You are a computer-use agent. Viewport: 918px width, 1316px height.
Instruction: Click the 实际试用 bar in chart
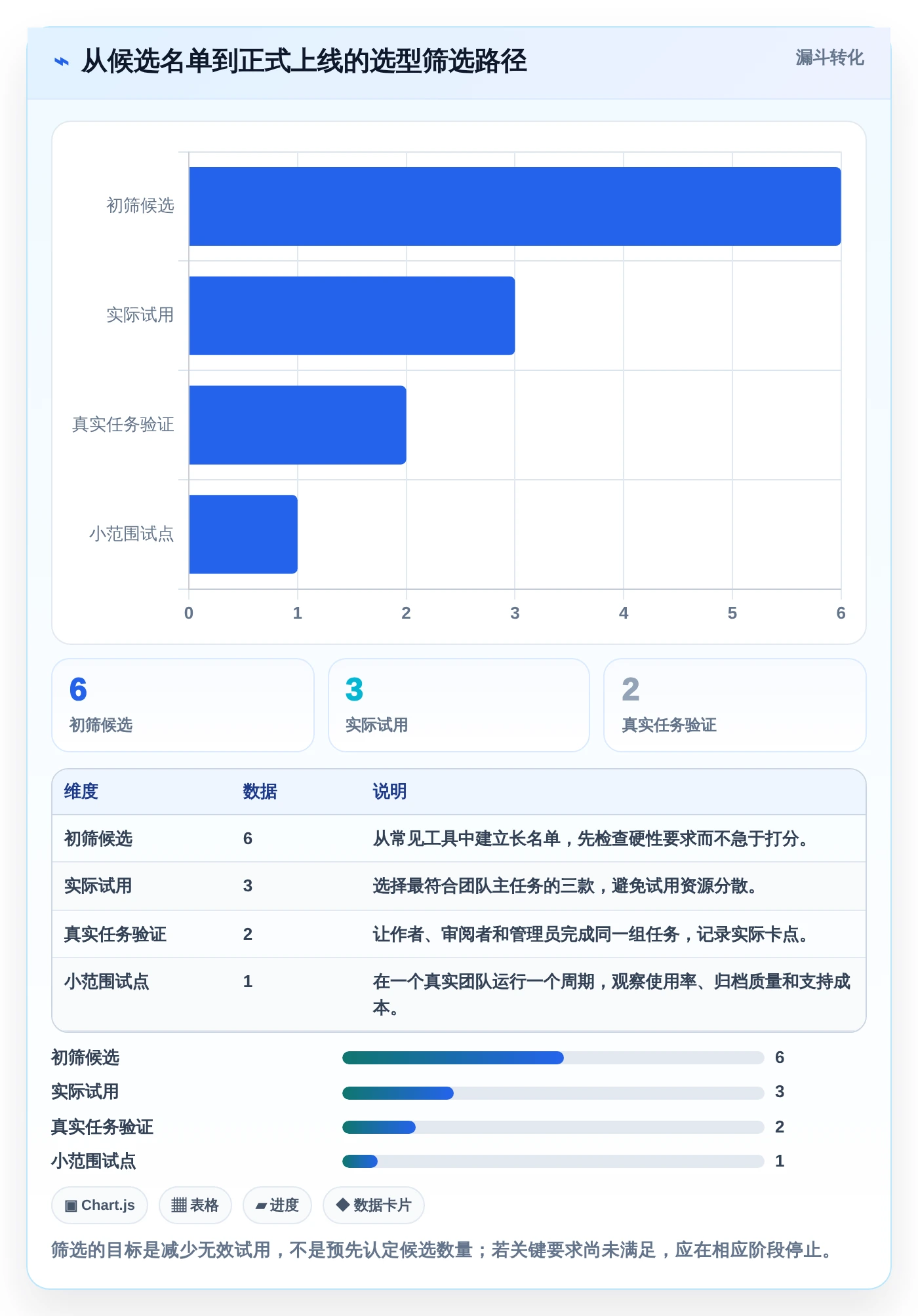coord(352,316)
